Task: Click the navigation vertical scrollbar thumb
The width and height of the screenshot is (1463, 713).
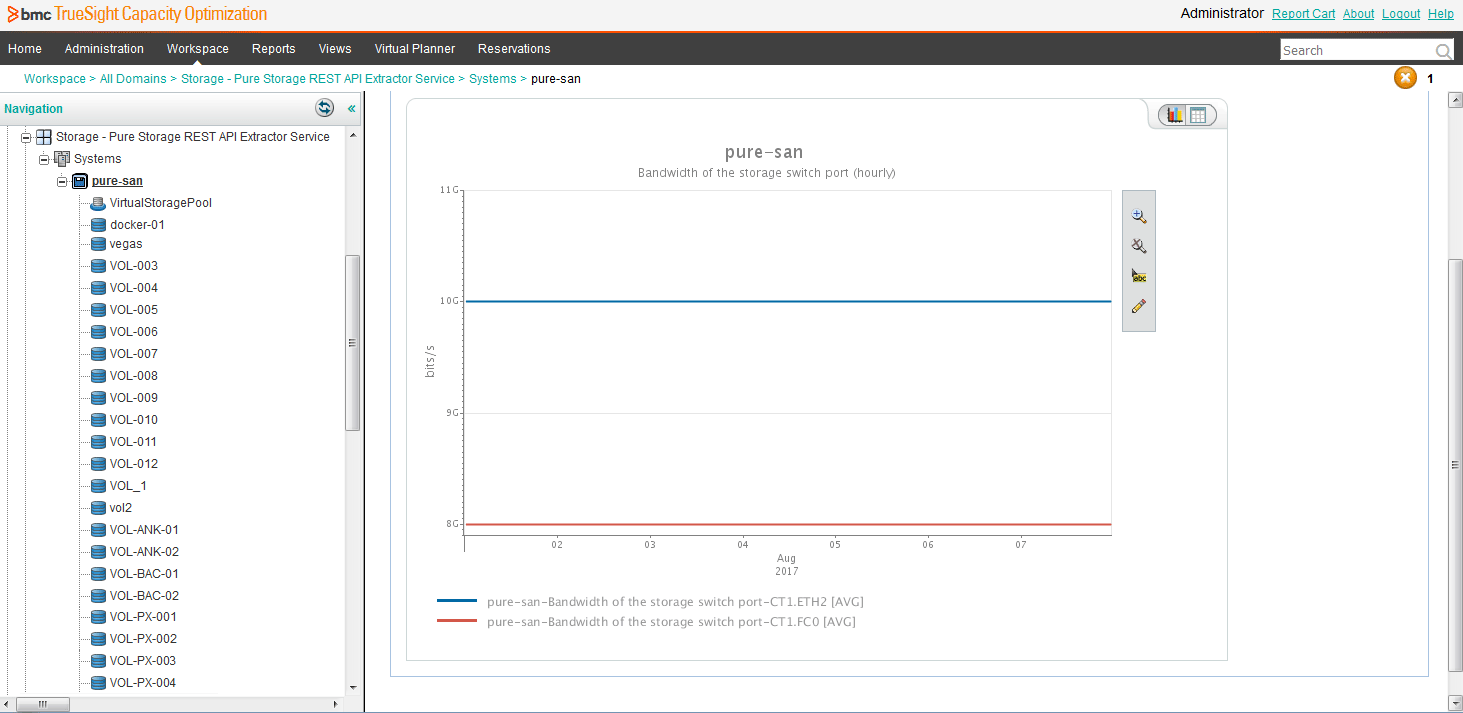Action: click(352, 342)
